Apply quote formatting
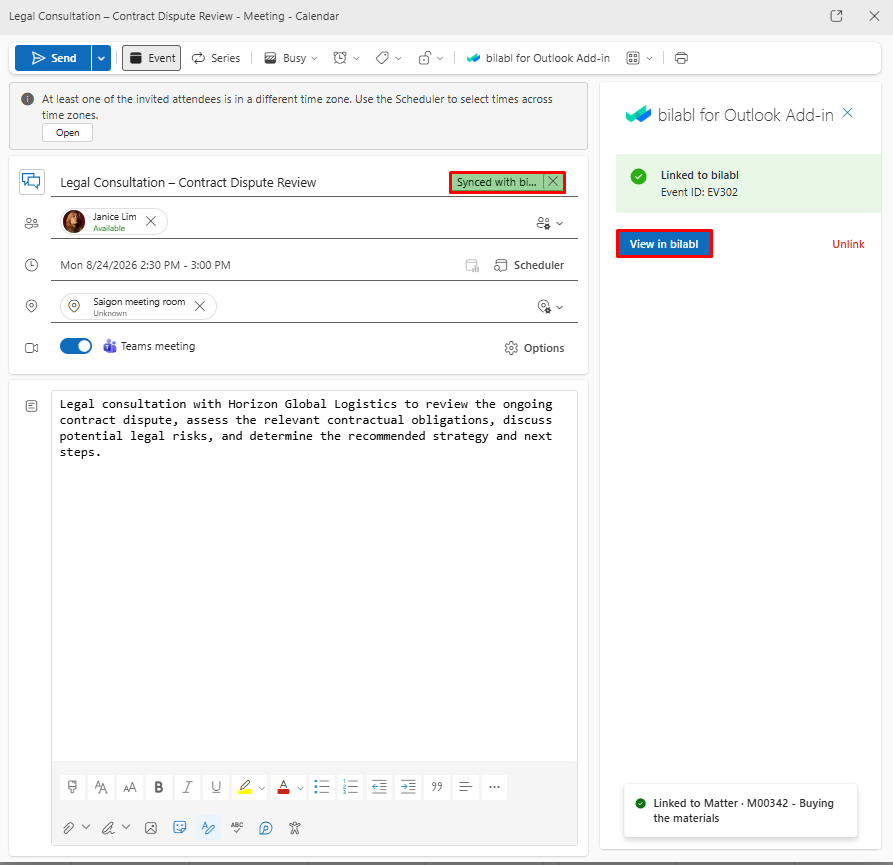The image size is (893, 865). click(437, 787)
